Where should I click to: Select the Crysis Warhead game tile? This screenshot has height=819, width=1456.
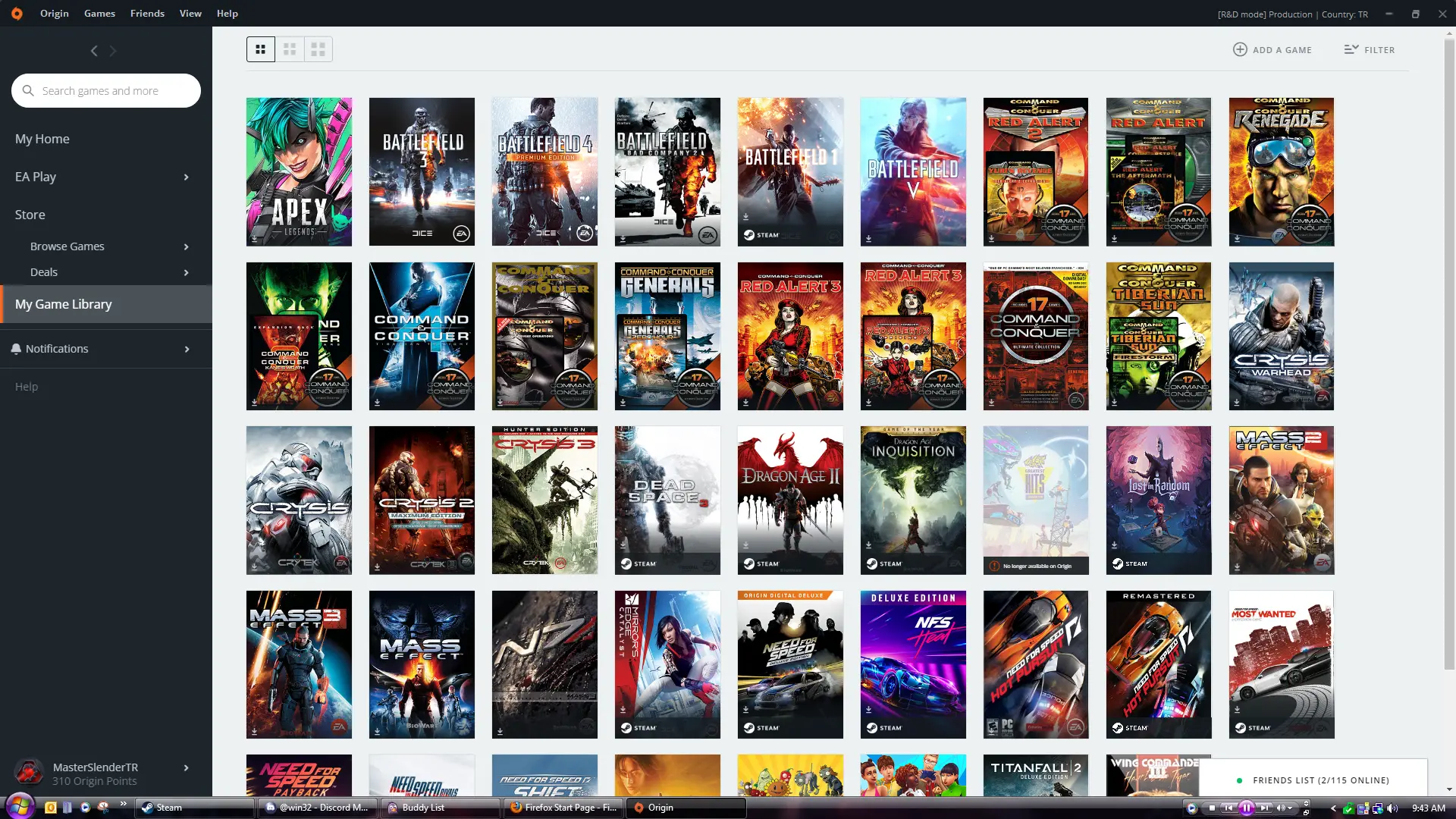tap(1282, 337)
